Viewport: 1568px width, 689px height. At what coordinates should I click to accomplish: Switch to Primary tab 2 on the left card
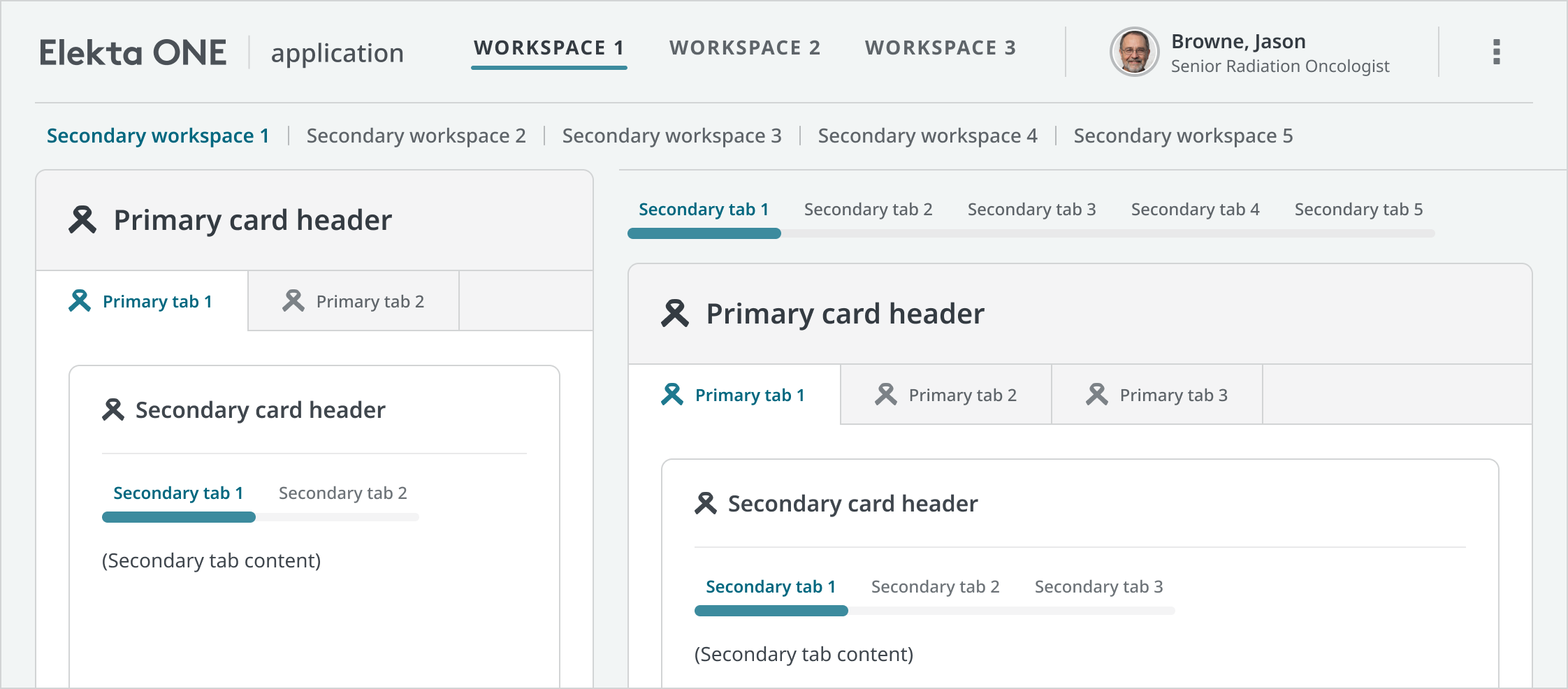pos(370,300)
